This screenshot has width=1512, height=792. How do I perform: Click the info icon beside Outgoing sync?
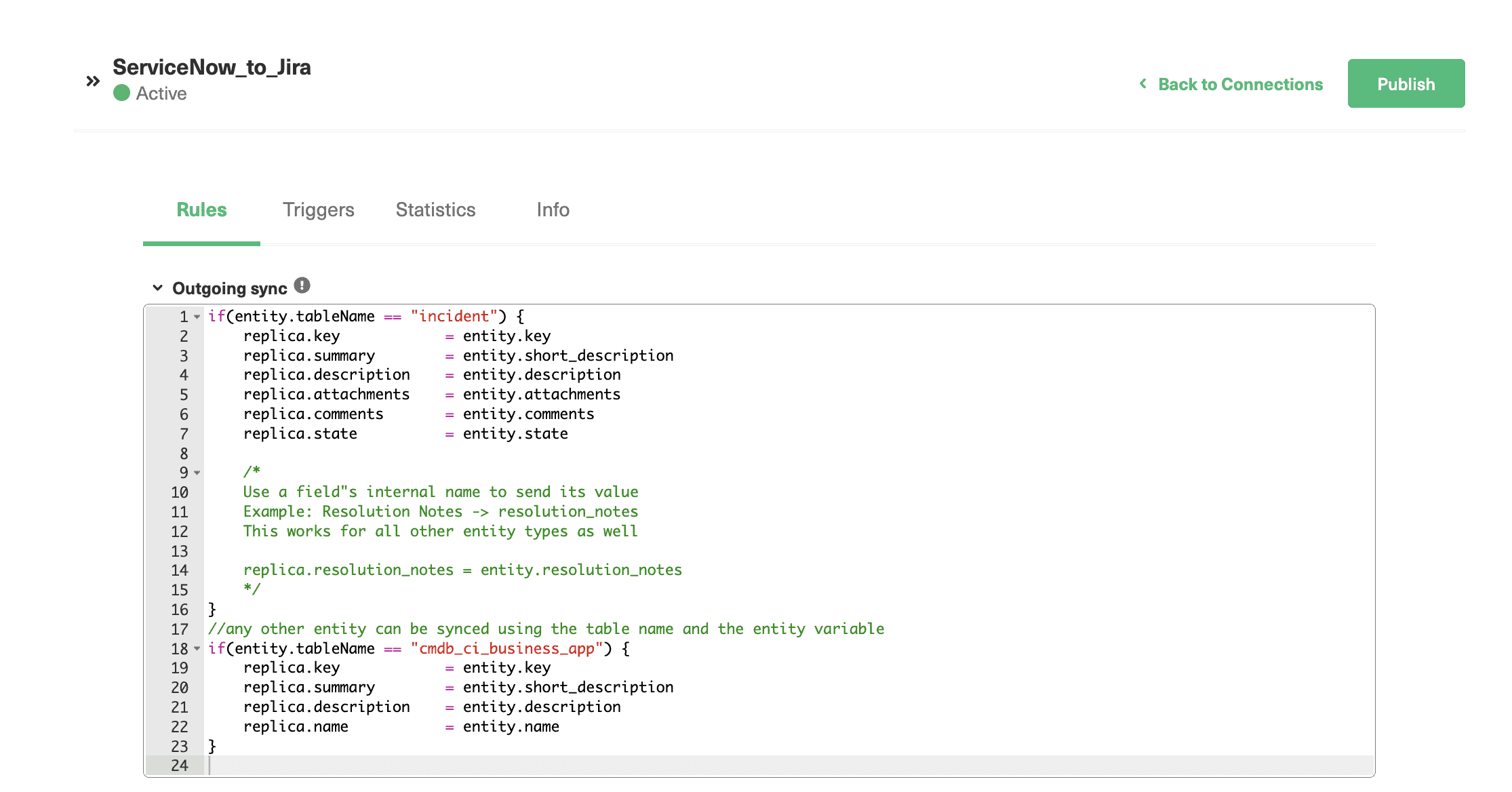[302, 284]
